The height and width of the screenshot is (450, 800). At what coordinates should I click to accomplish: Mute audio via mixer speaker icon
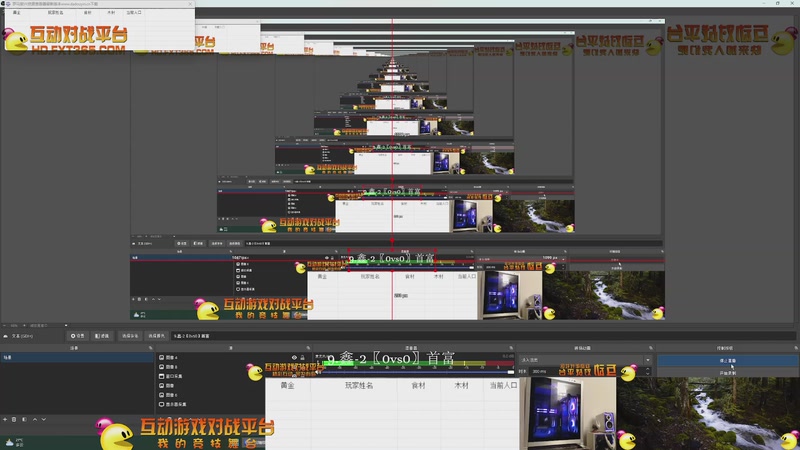317,372
